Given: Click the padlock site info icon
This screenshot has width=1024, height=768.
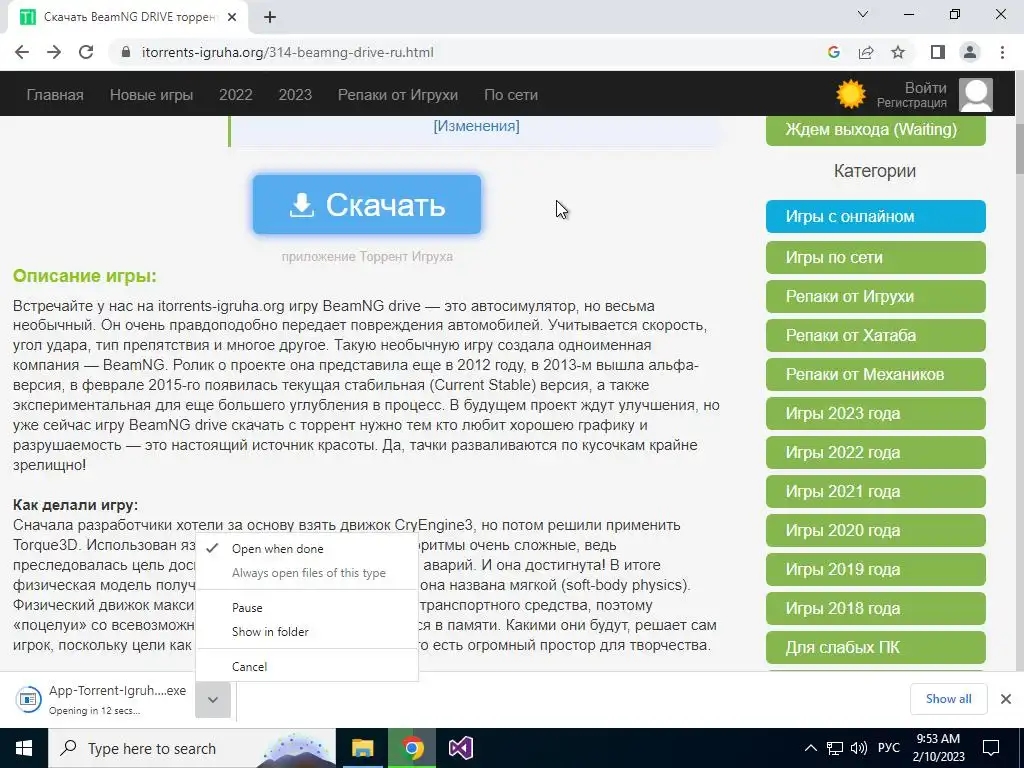Looking at the screenshot, I should pyautogui.click(x=126, y=52).
